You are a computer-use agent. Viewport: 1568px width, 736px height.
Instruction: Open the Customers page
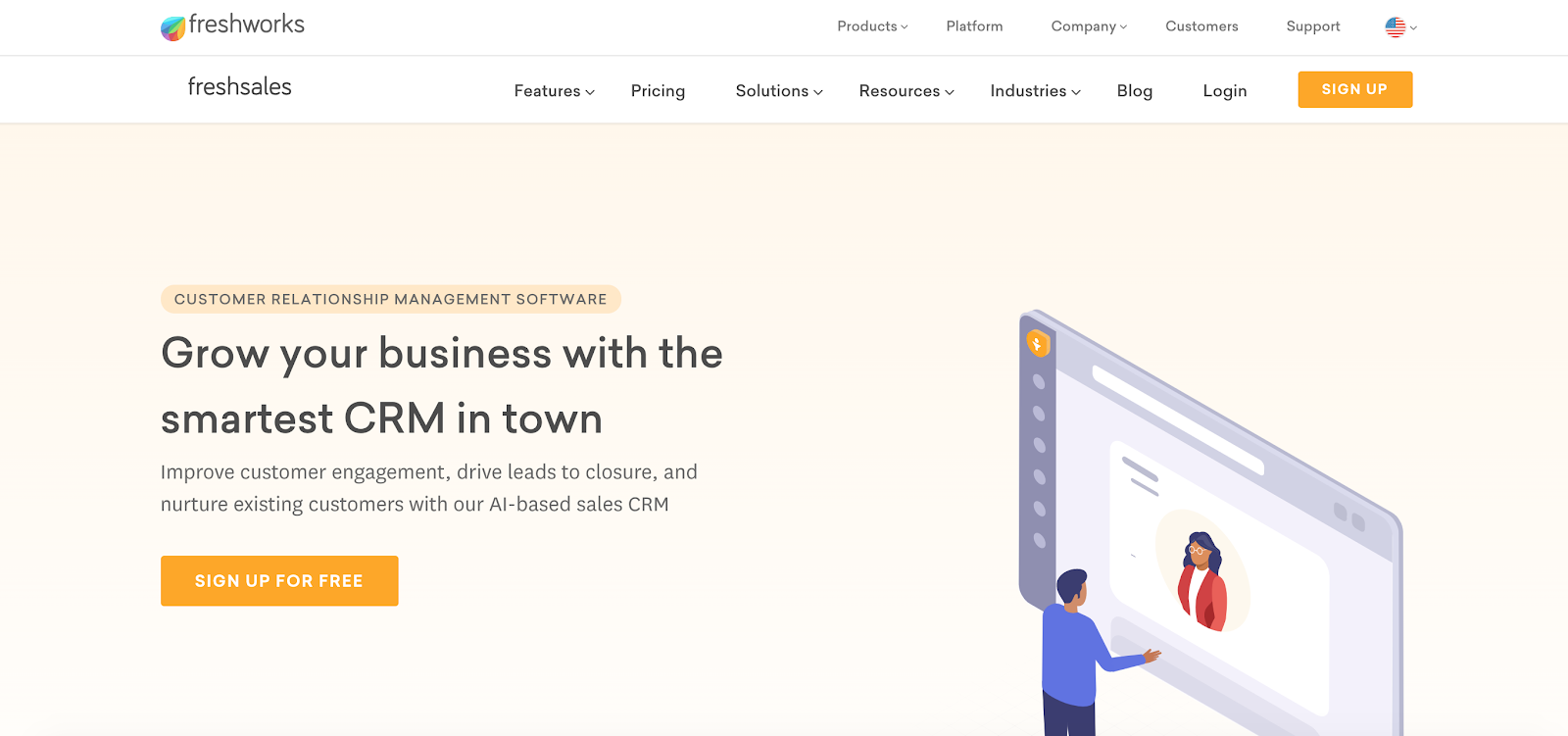pyautogui.click(x=1201, y=26)
